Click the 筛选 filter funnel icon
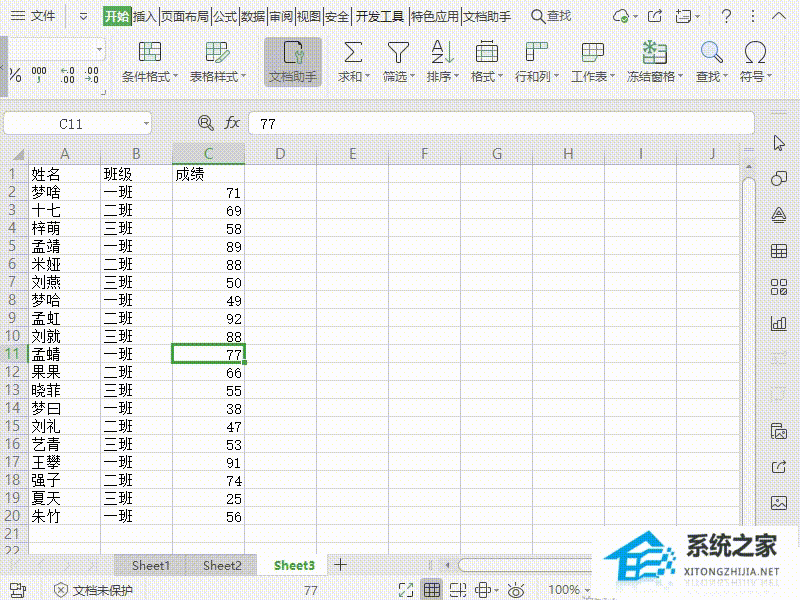The width and height of the screenshot is (800, 600). 398,52
